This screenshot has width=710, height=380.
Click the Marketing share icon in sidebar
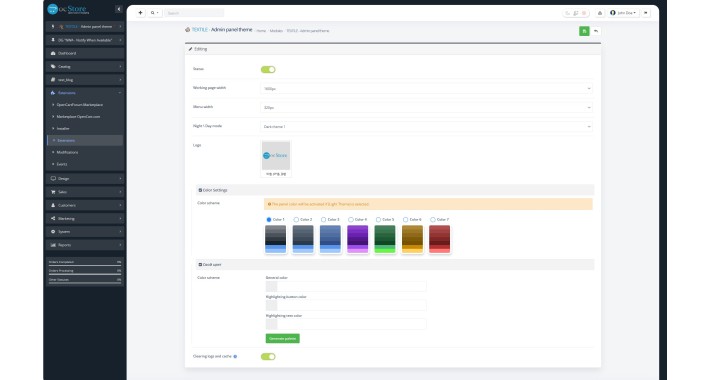[x=53, y=218]
